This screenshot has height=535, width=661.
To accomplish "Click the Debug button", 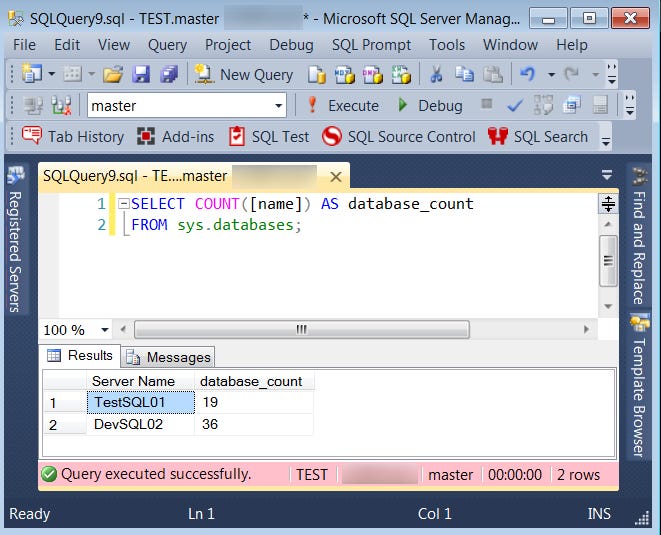I will pos(430,105).
